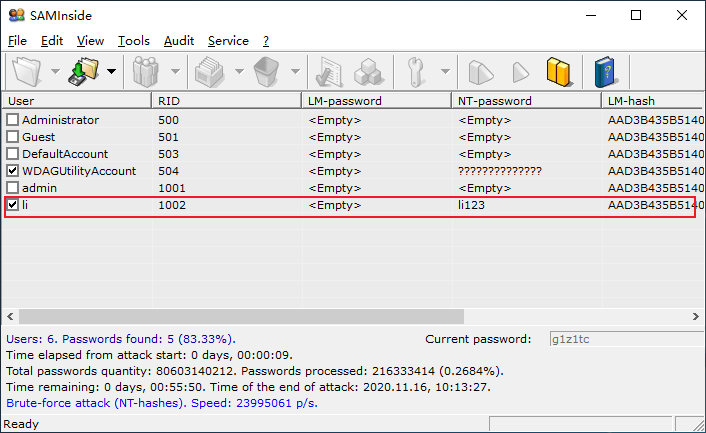This screenshot has height=433, width=706.
Task: Select the Guest user name
Action: coord(38,137)
